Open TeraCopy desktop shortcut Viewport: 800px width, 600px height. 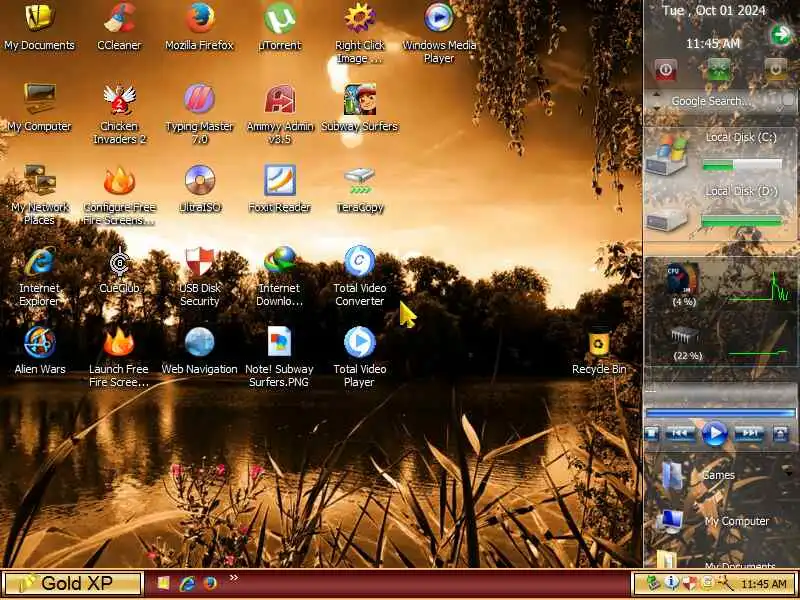point(360,188)
